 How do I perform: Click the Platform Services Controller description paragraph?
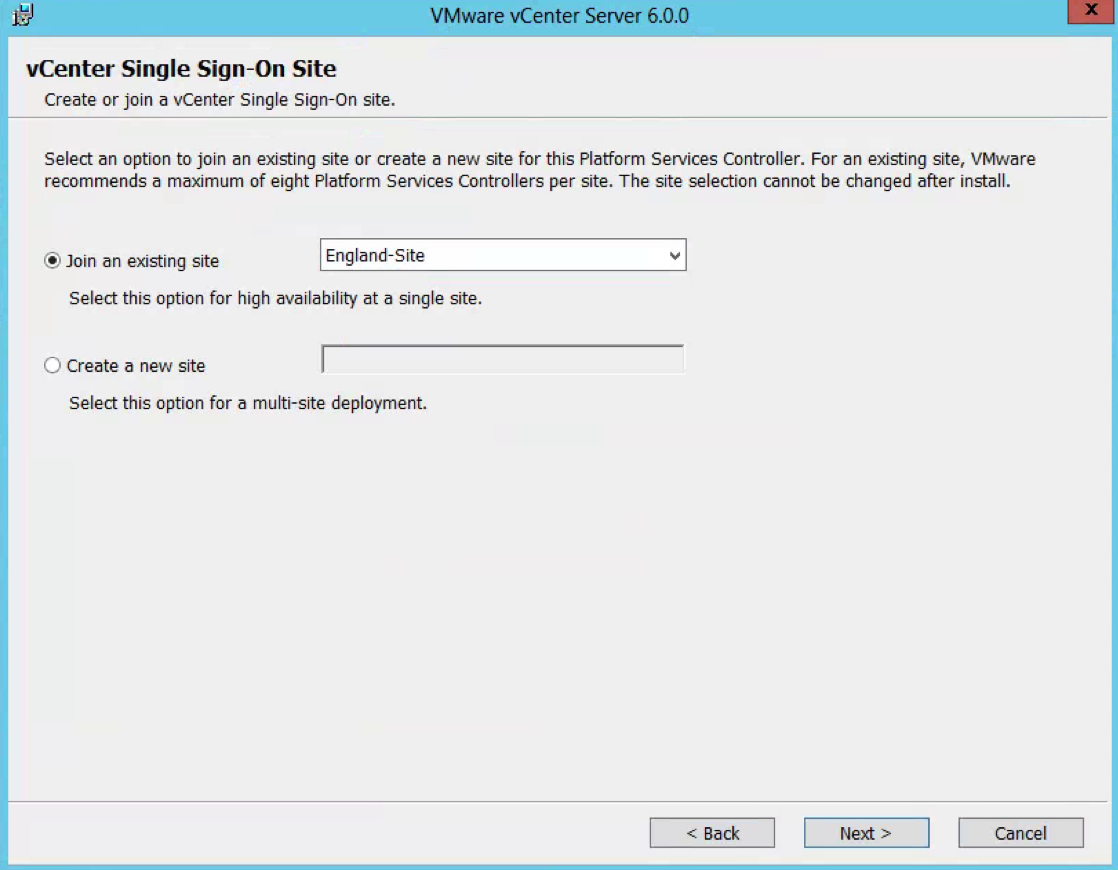[540, 170]
